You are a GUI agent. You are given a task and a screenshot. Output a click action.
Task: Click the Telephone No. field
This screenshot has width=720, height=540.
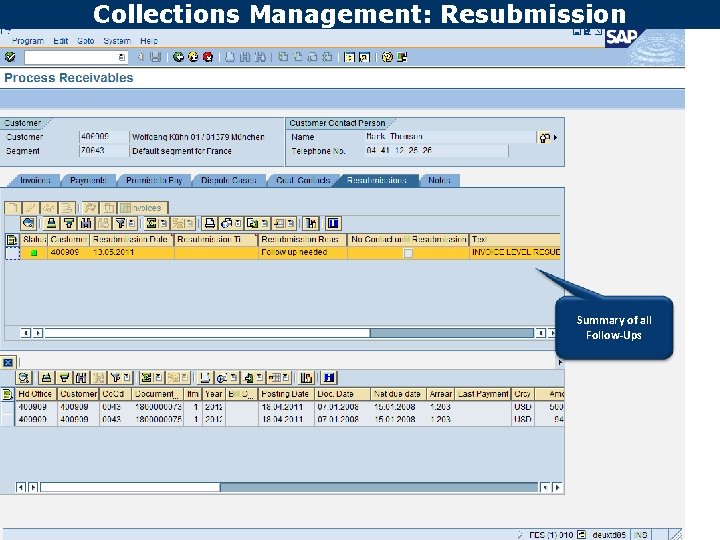[x=436, y=151]
